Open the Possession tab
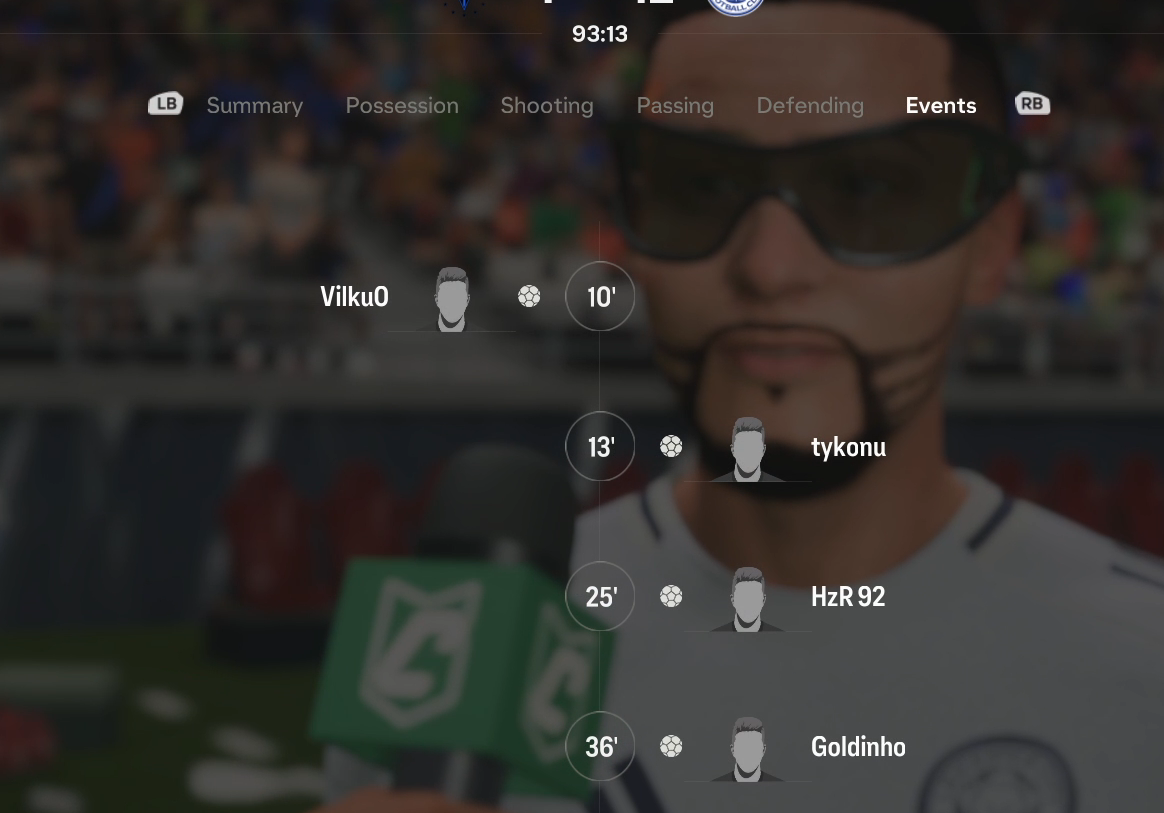 (402, 105)
